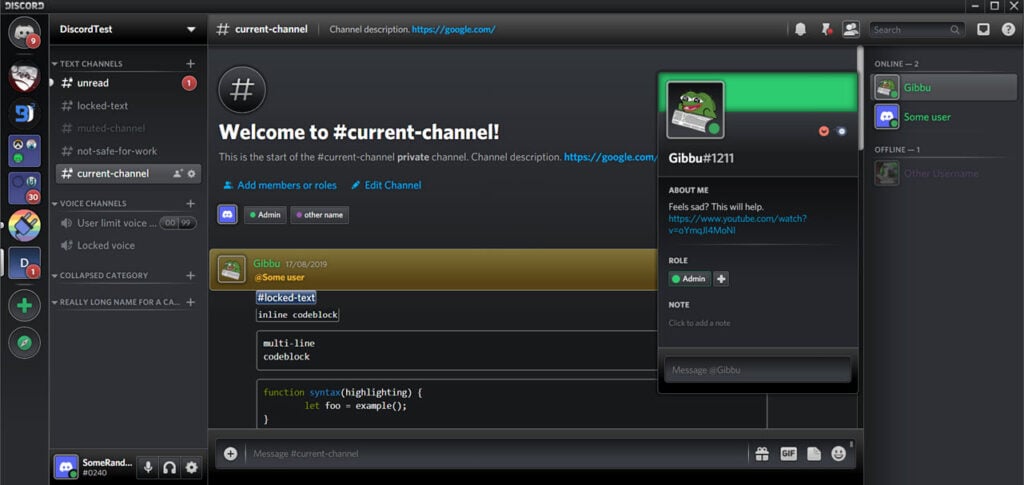Select Gibbu in the member list
Image resolution: width=1024 pixels, height=485 pixels.
(x=944, y=87)
